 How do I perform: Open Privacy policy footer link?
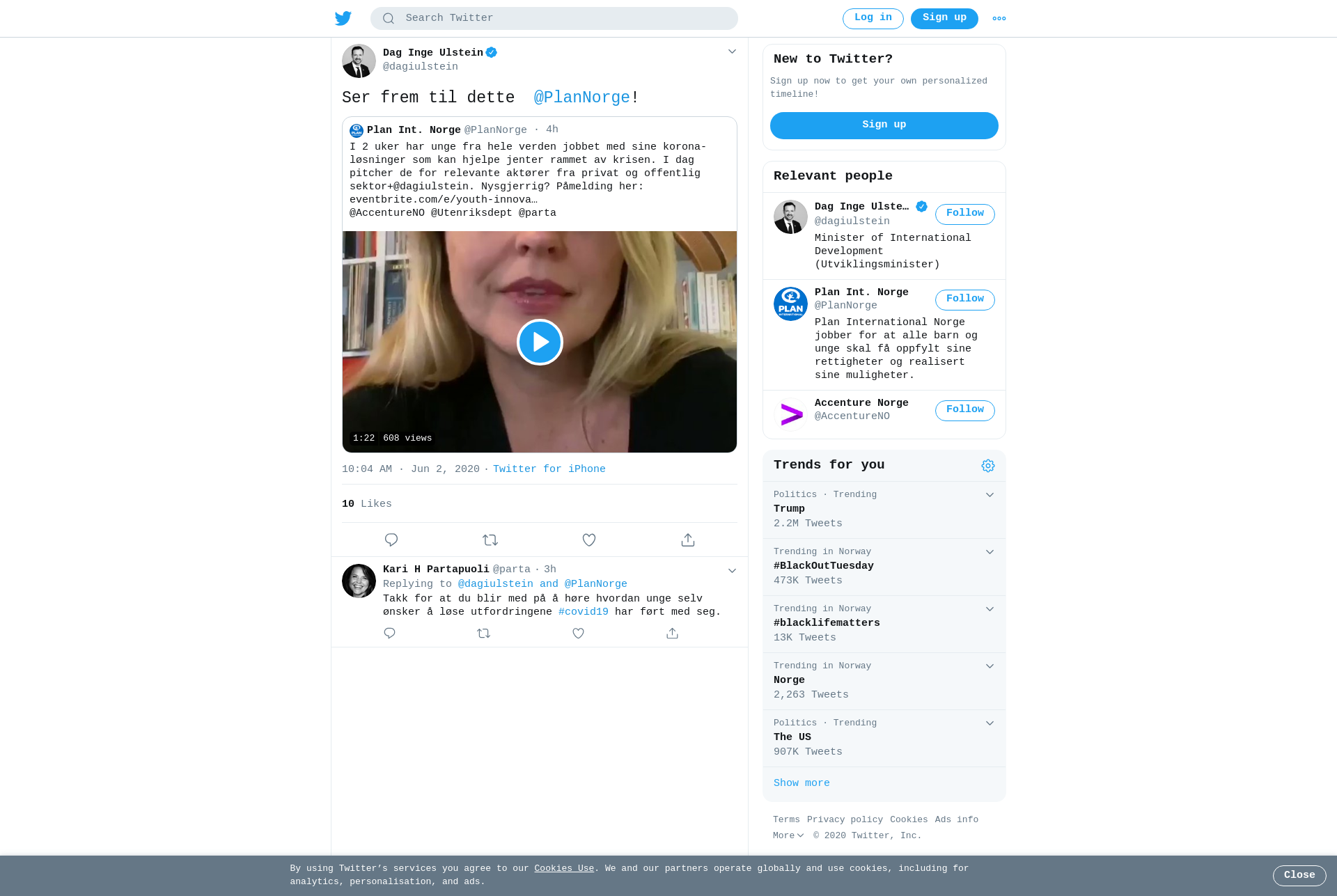click(845, 819)
